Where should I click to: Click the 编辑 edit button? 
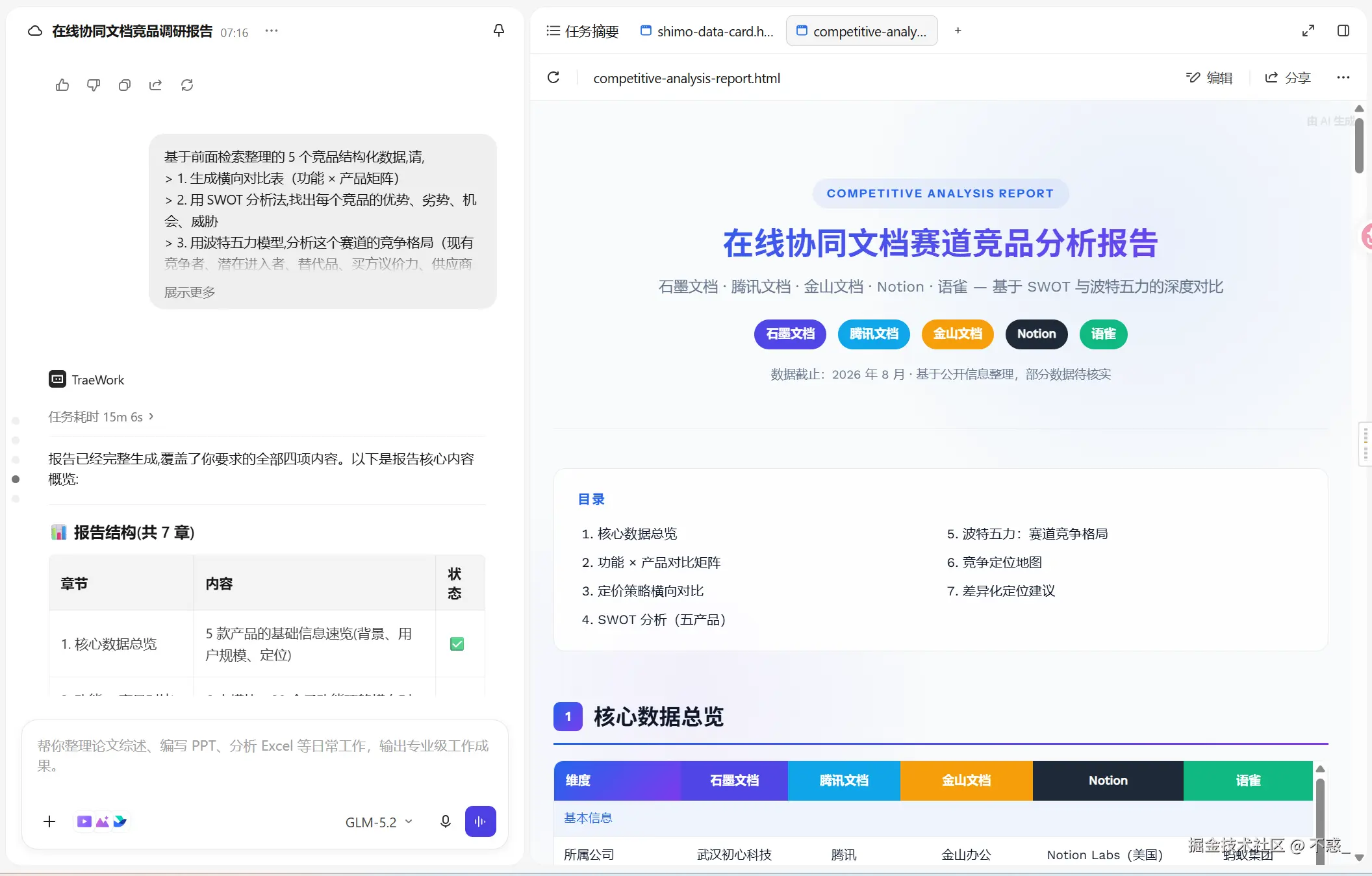point(1209,78)
